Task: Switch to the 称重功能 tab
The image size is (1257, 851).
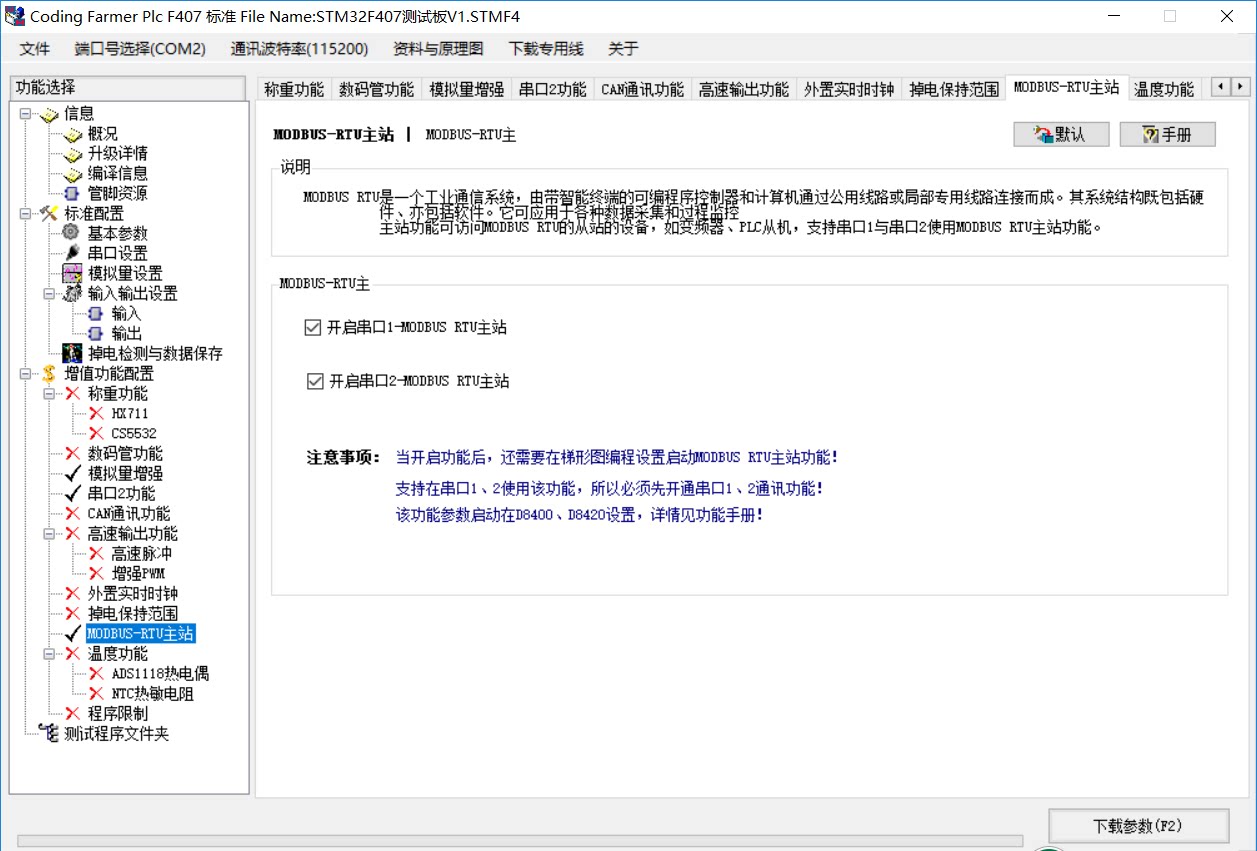Action: 294,89
